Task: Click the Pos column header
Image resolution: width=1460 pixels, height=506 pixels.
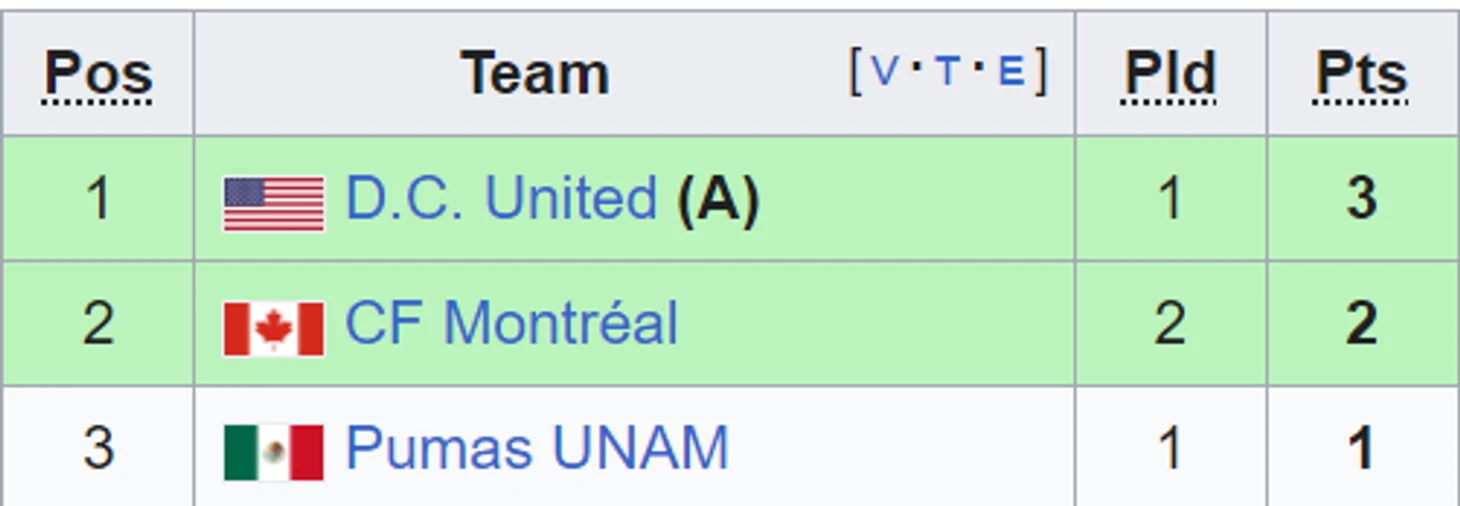Action: pyautogui.click(x=98, y=75)
